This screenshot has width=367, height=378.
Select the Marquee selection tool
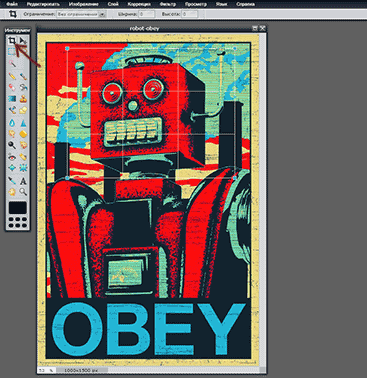click(x=12, y=51)
